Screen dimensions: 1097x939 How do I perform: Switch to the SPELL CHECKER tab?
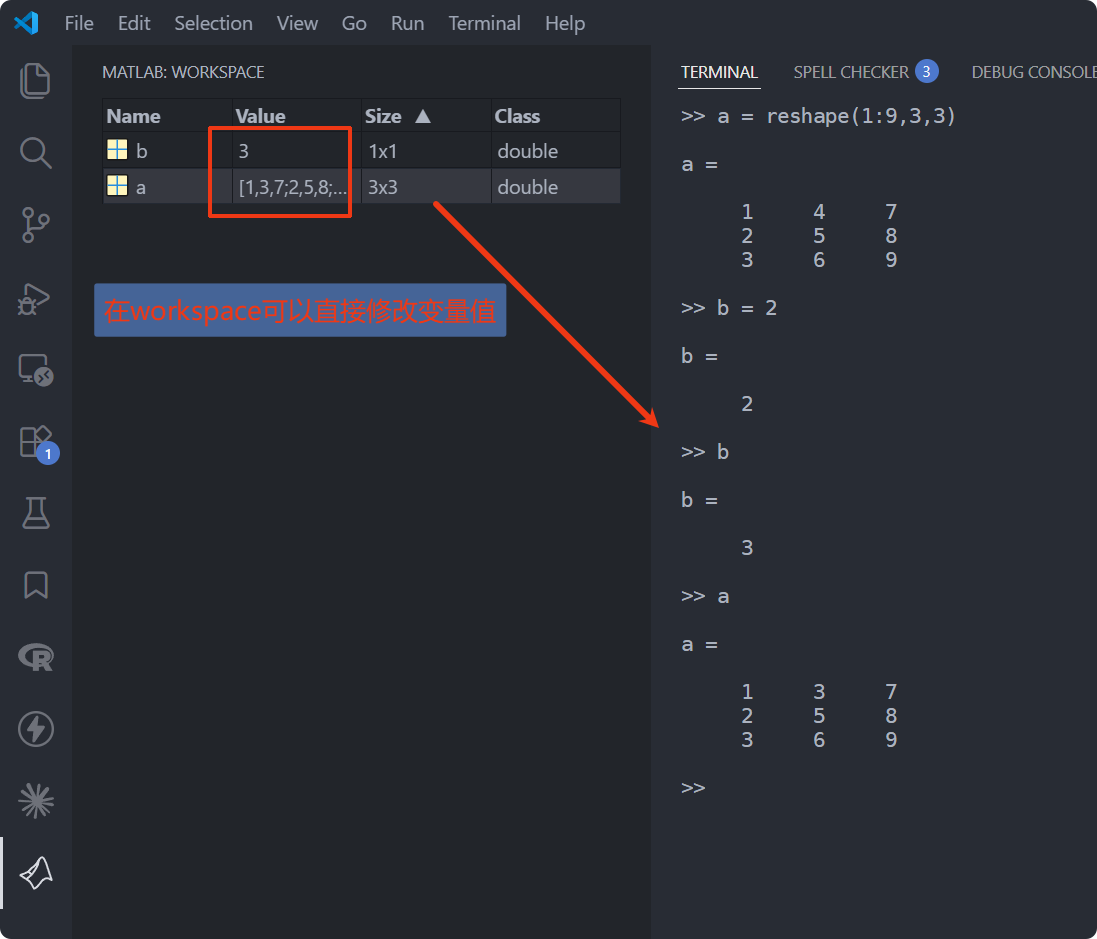tap(865, 72)
